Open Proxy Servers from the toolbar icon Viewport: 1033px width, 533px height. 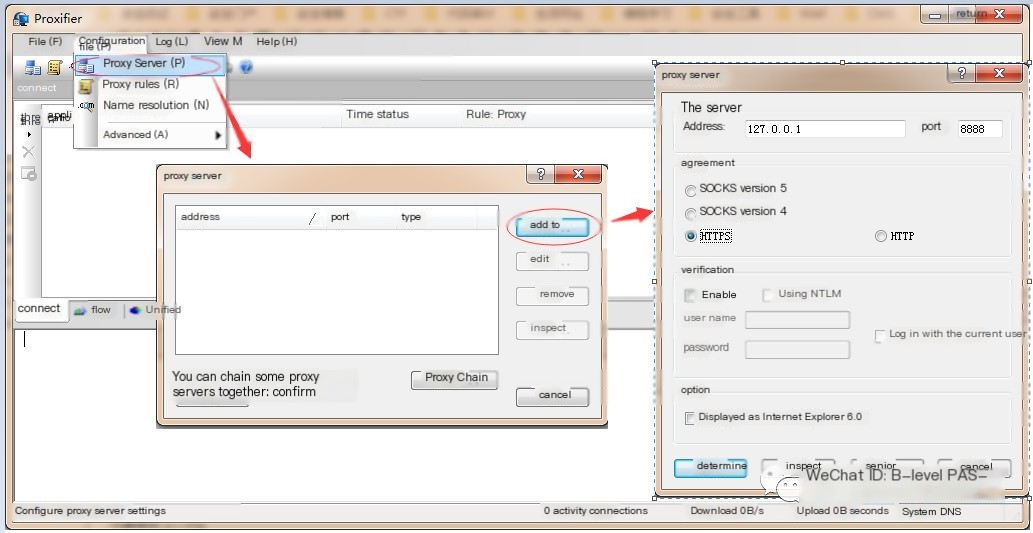tap(32, 67)
